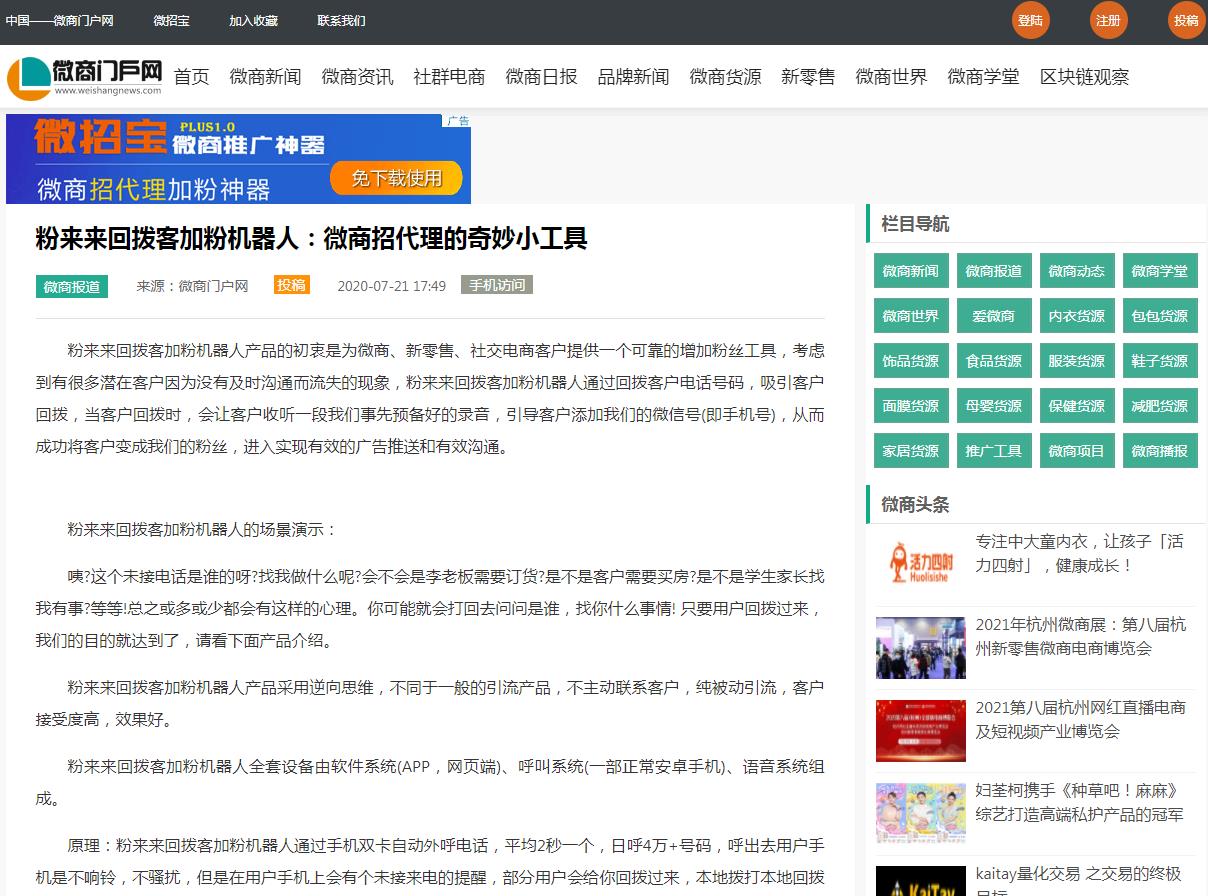This screenshot has width=1208, height=896.
Task: Click 免下载使用 button in banner
Action: [x=396, y=178]
